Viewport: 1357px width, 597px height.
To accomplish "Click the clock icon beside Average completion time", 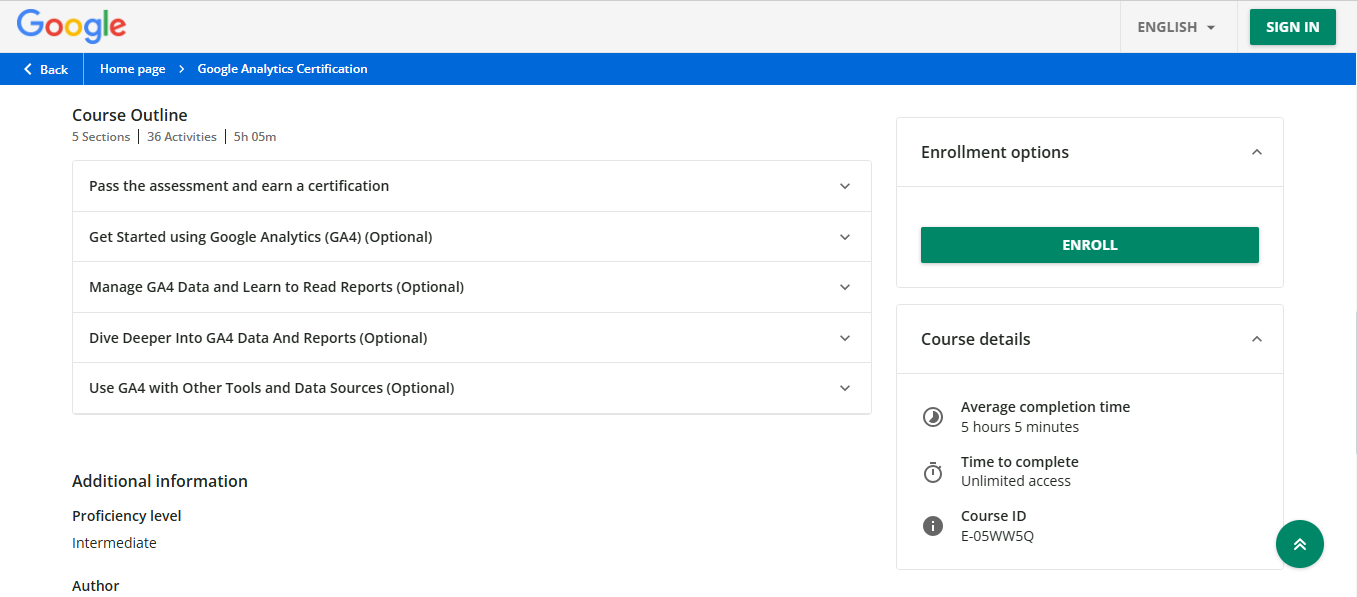I will (x=932, y=416).
